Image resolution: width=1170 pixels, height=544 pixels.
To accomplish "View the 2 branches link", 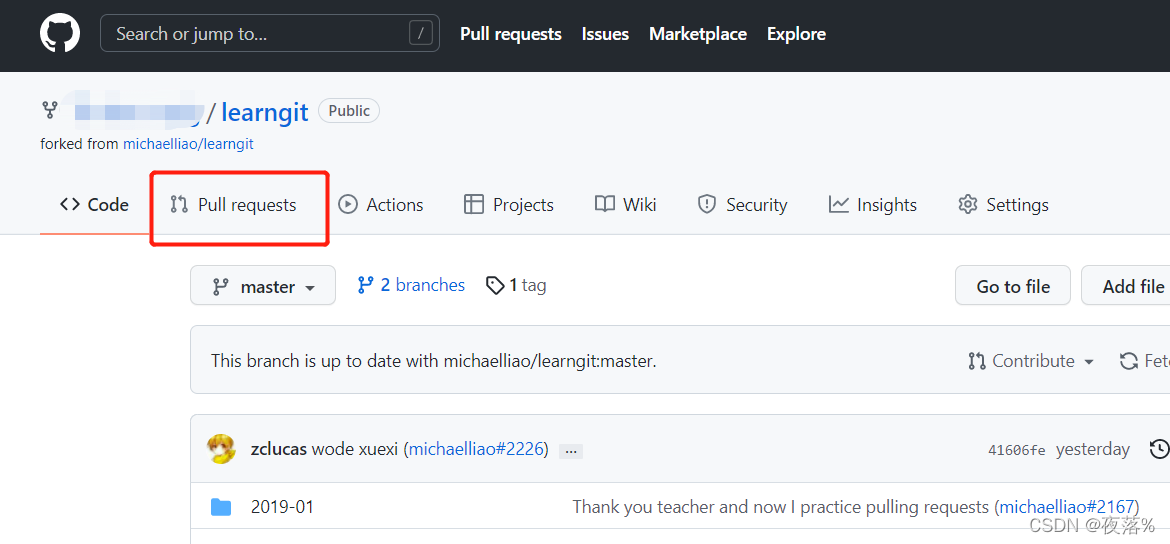I will pos(411,285).
